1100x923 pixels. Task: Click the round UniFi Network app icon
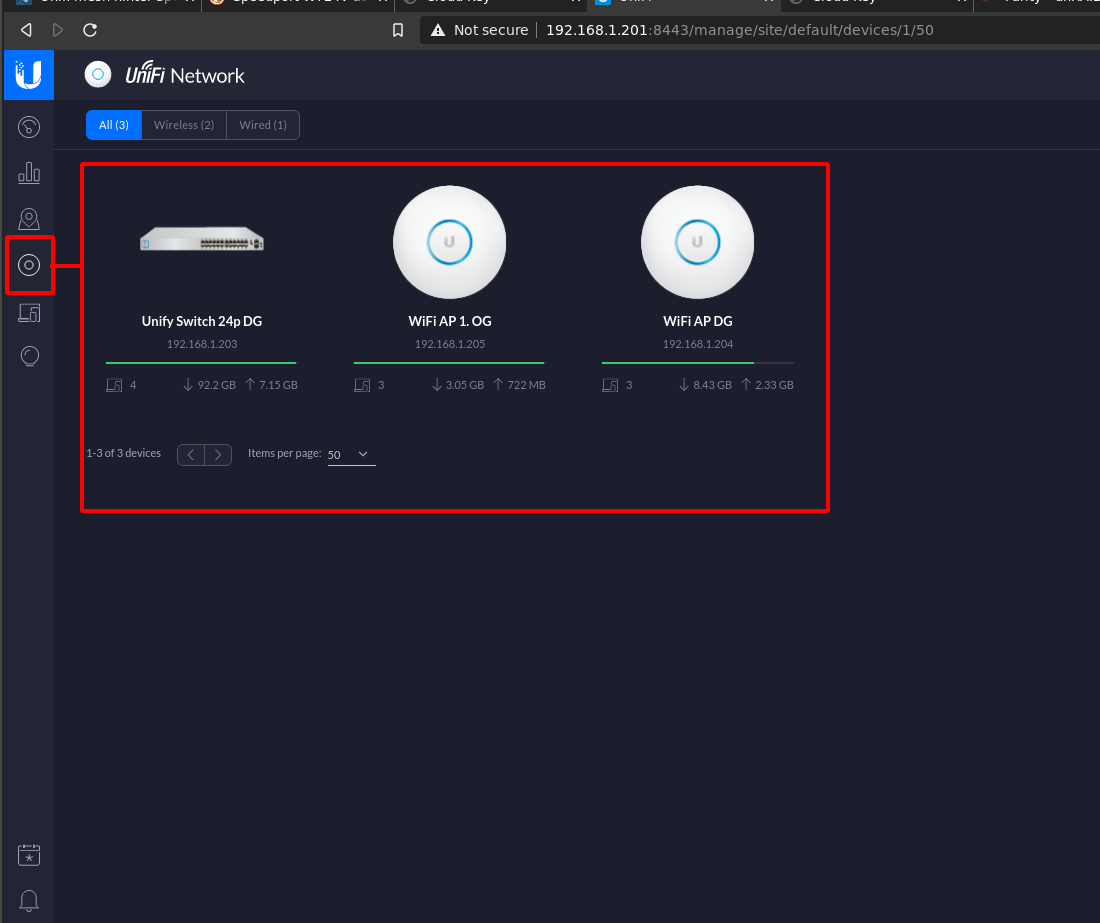[x=98, y=74]
